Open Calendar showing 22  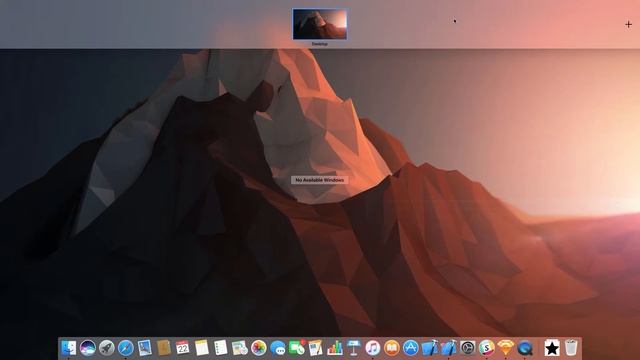tap(182, 348)
